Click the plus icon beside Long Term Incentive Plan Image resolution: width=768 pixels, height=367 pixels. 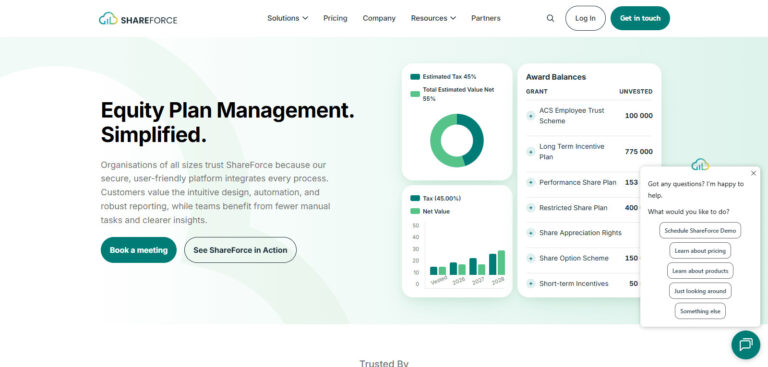(530, 151)
